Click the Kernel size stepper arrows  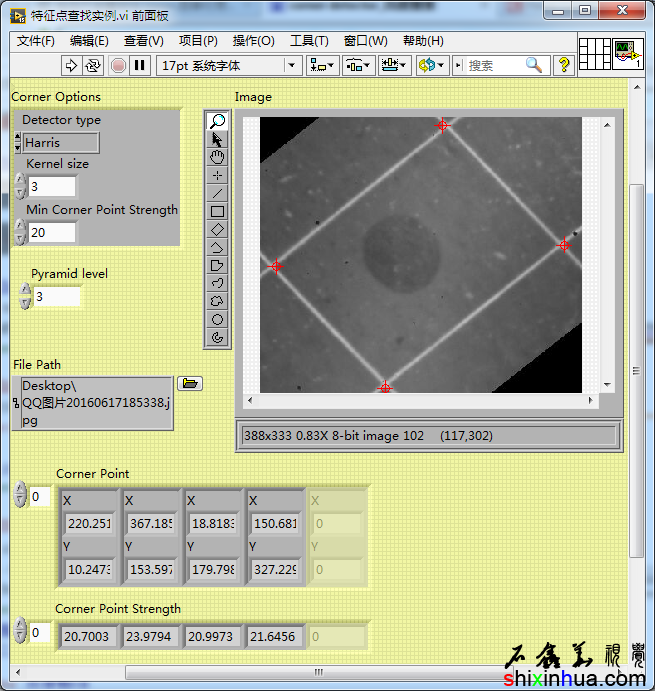20,187
